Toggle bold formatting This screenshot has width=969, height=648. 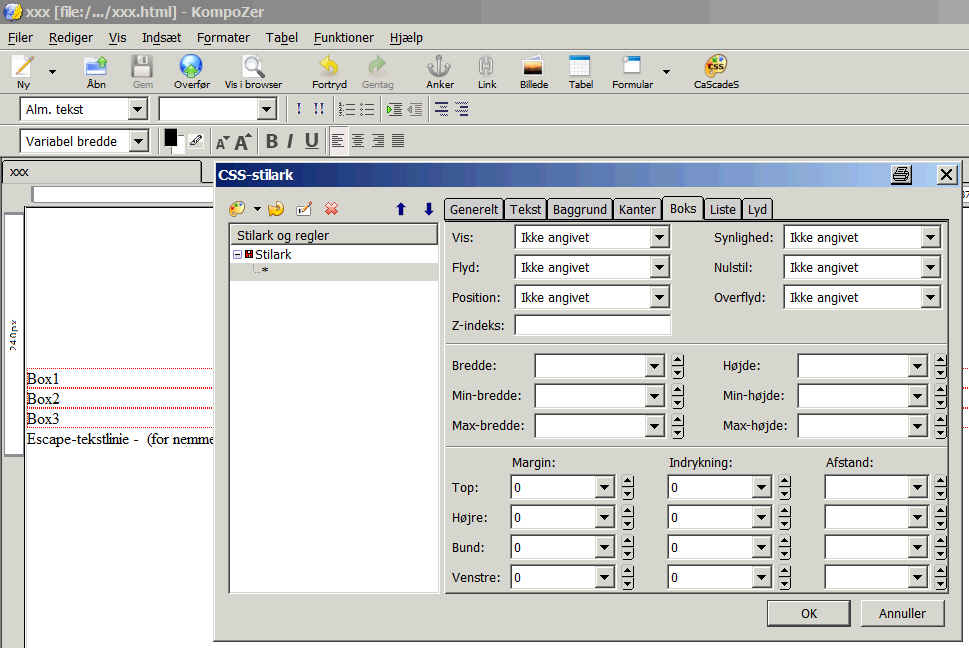point(271,141)
